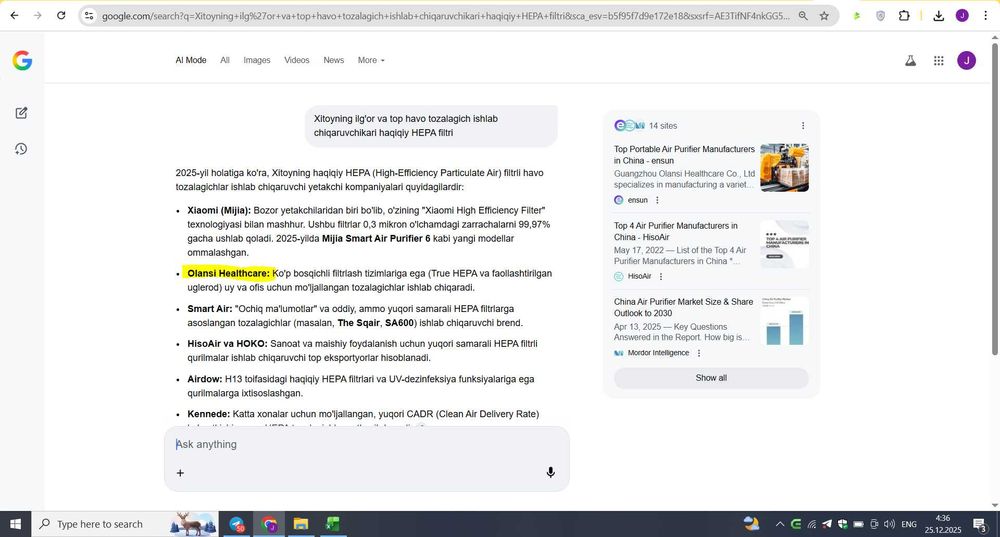The image size is (1000, 537).
Task: Open the Extensions puzzle icon
Action: tap(904, 16)
